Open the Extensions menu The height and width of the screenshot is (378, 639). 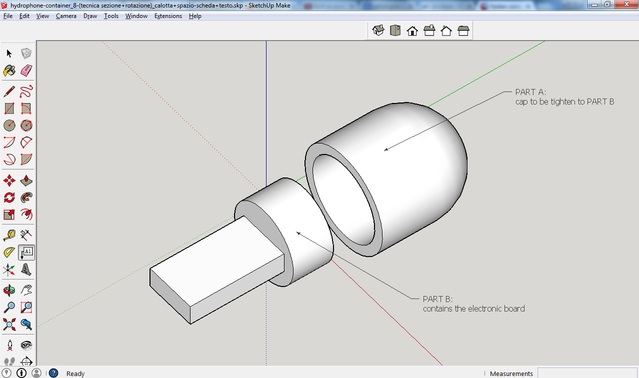click(x=168, y=16)
